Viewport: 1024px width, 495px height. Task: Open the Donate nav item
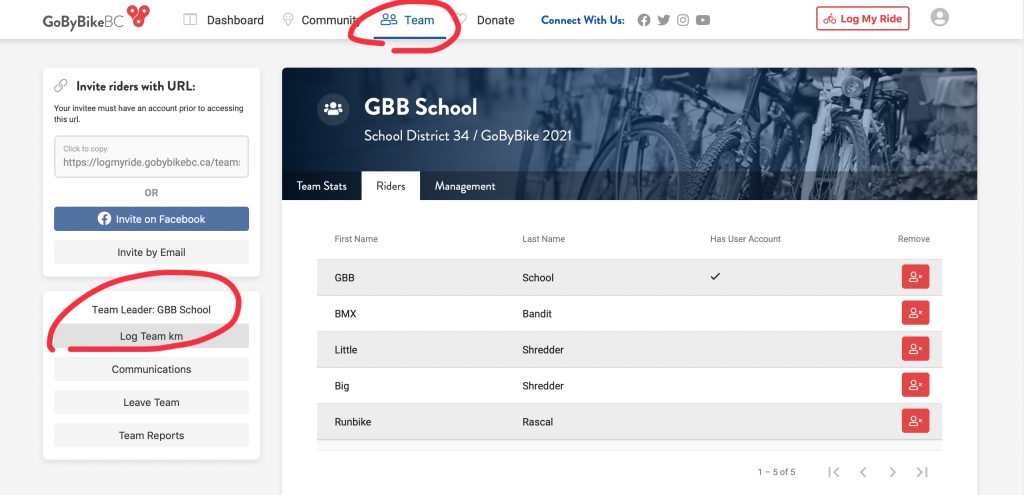tap(485, 20)
